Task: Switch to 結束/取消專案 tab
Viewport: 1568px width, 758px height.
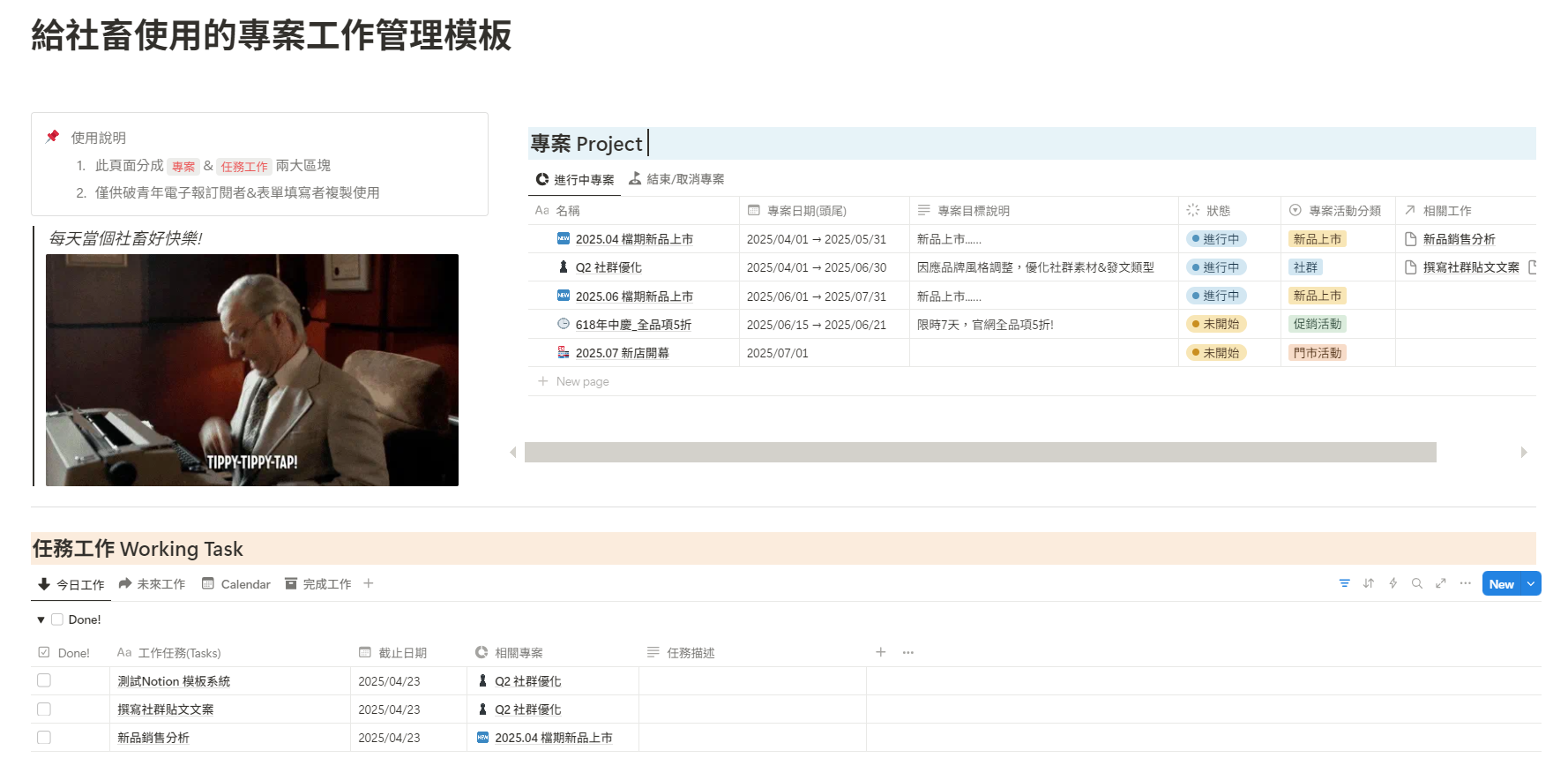Action: coord(676,179)
